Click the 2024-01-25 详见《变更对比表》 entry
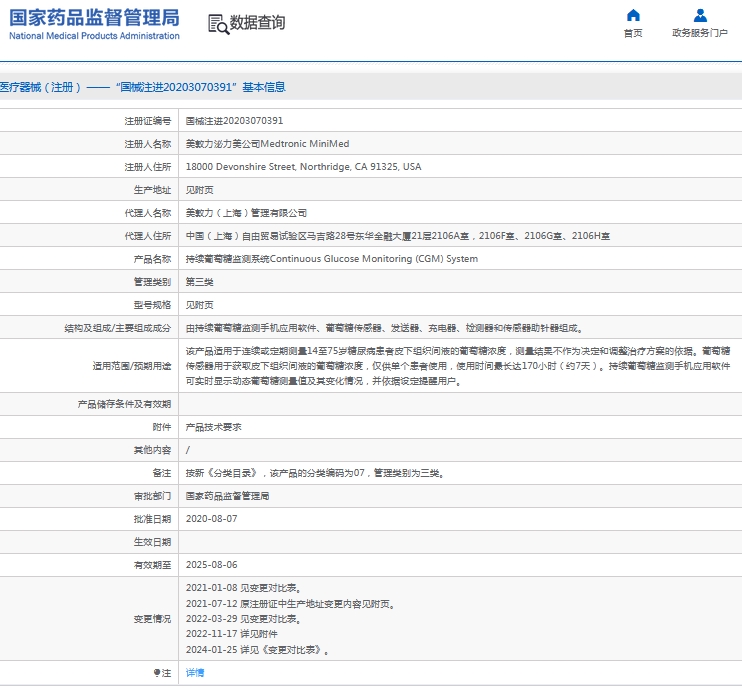This screenshot has height=689, width=742. [257, 650]
